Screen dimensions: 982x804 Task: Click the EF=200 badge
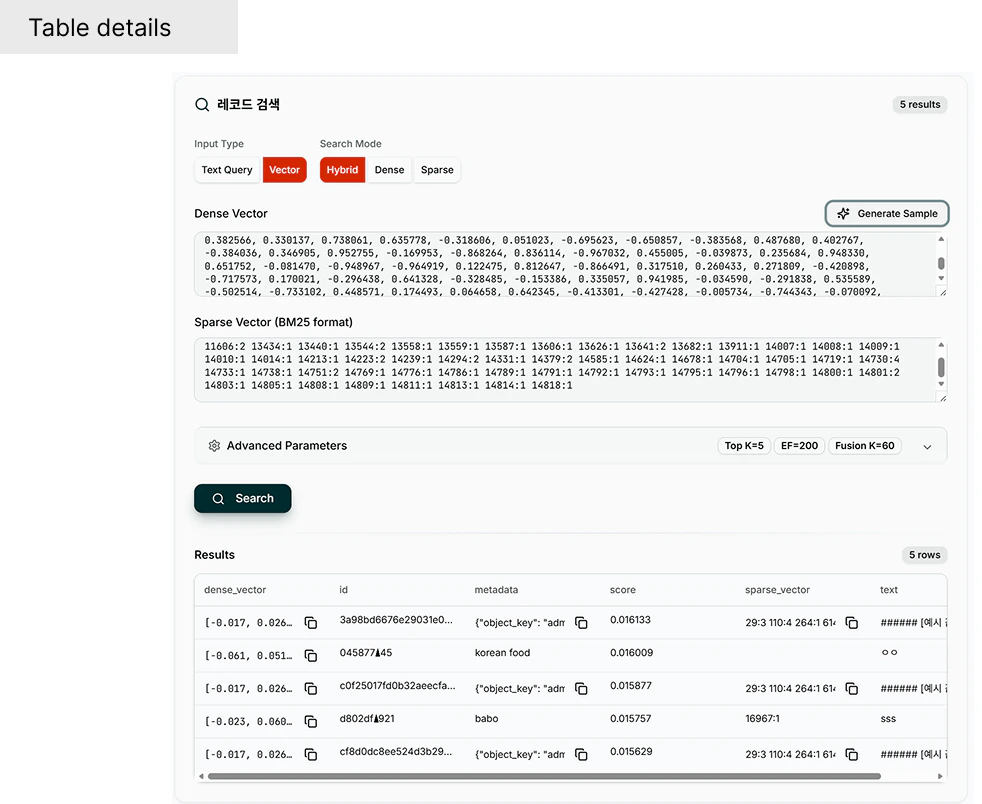click(x=799, y=446)
